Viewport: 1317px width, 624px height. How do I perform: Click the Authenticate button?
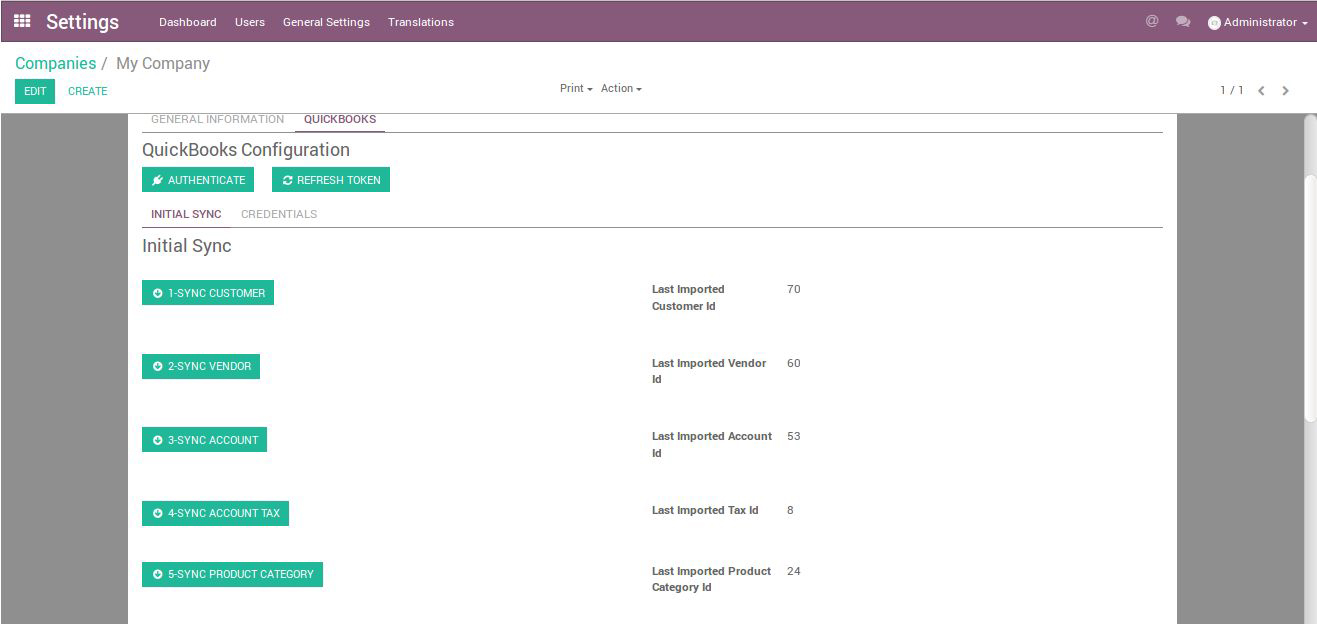pyautogui.click(x=198, y=180)
